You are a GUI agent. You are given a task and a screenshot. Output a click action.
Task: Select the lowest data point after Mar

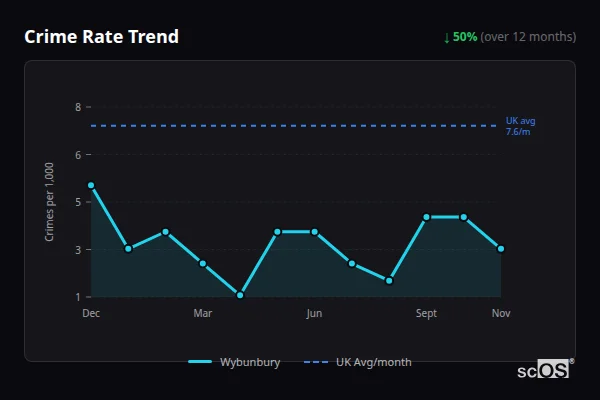[240, 295]
